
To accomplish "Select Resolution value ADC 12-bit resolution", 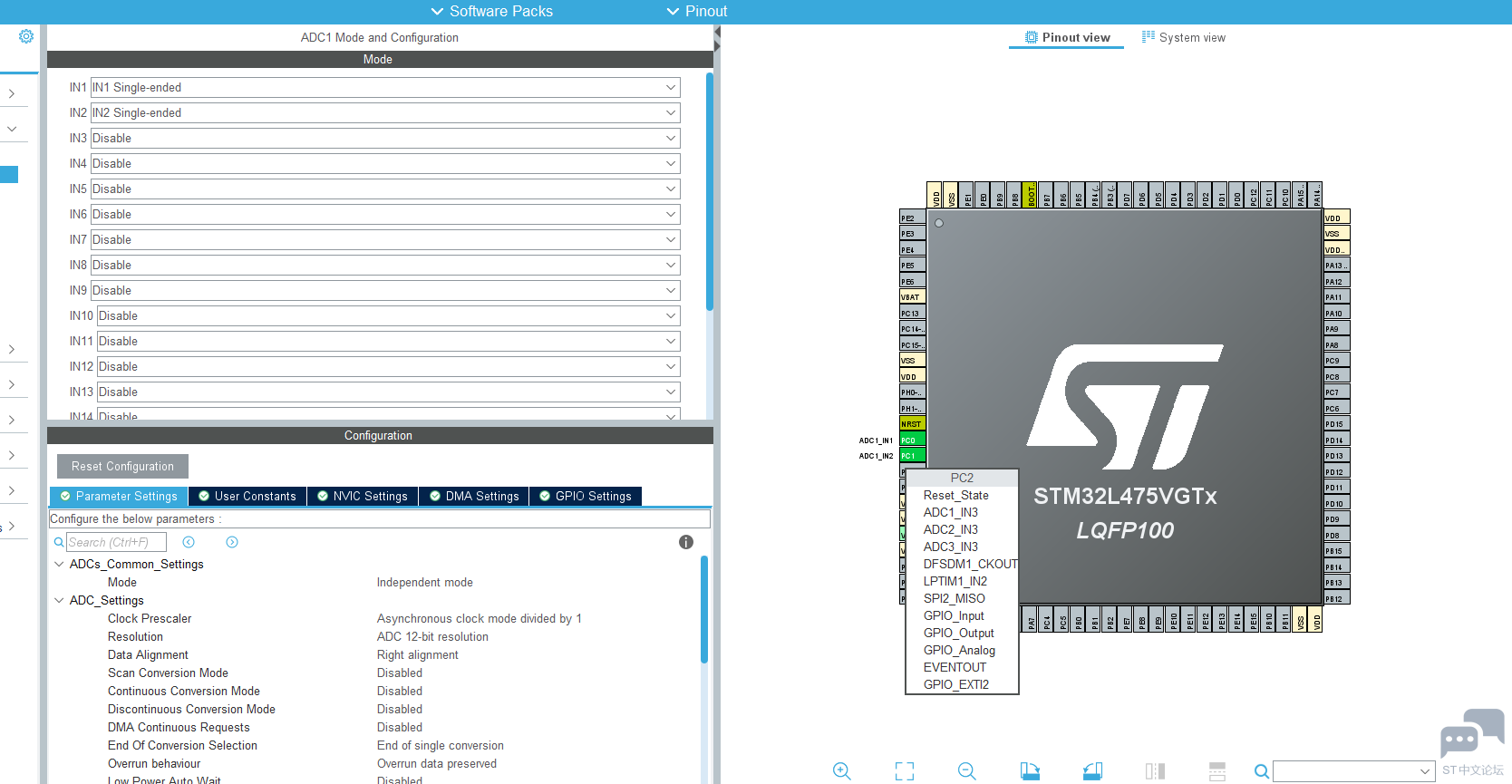I will coord(432,636).
